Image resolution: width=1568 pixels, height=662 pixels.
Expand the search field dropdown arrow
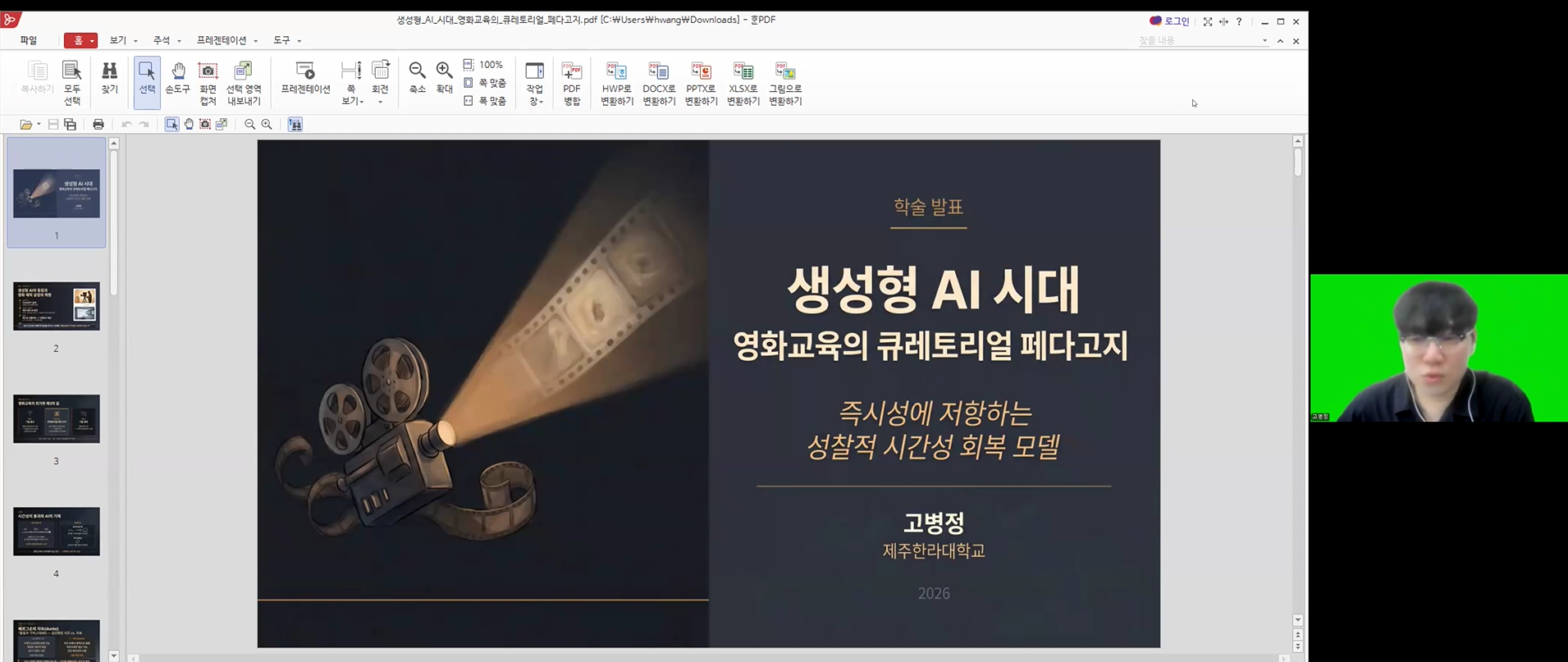[1264, 40]
